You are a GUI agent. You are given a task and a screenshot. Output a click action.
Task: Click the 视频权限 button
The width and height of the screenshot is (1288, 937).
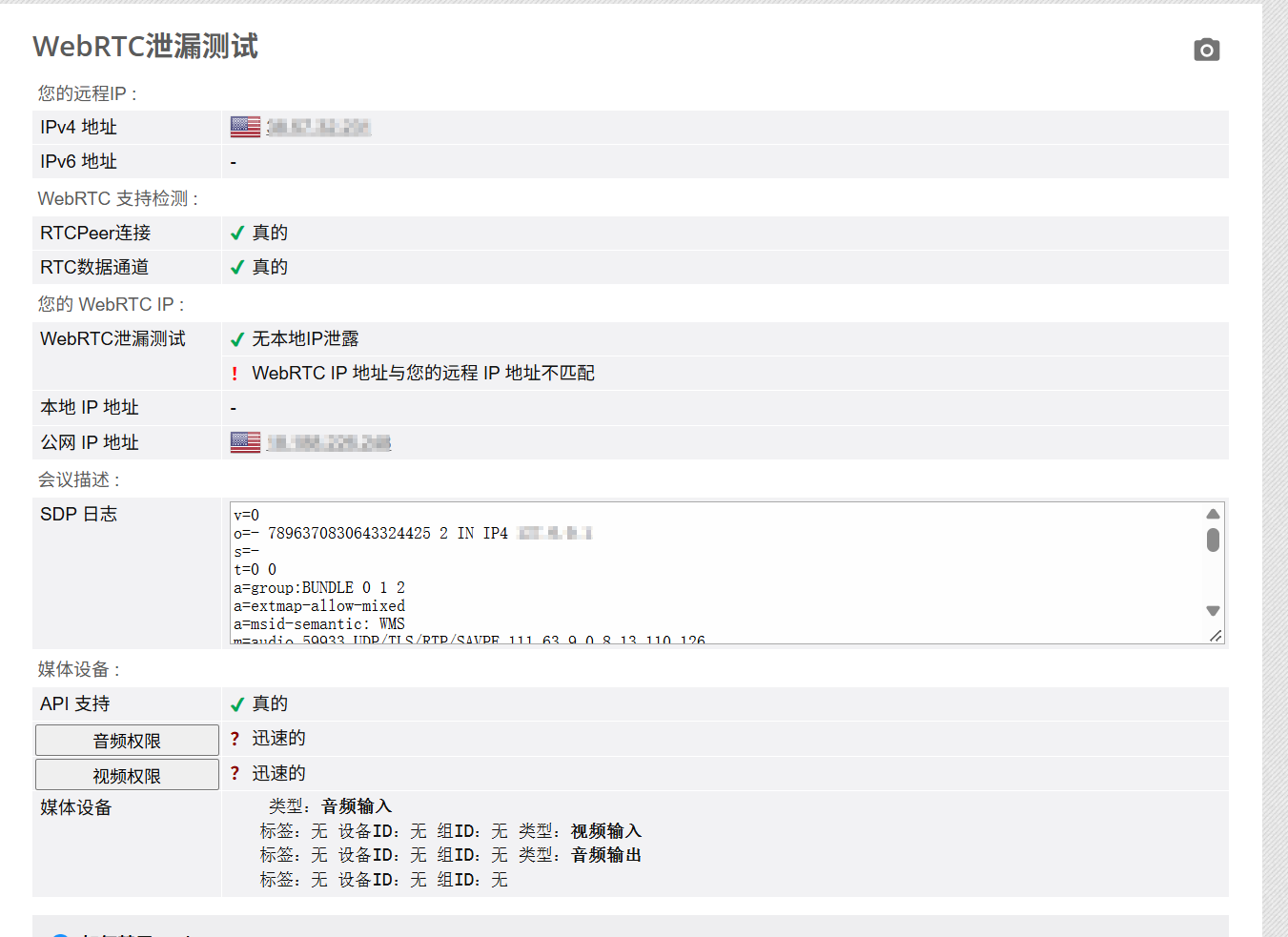[x=127, y=775]
